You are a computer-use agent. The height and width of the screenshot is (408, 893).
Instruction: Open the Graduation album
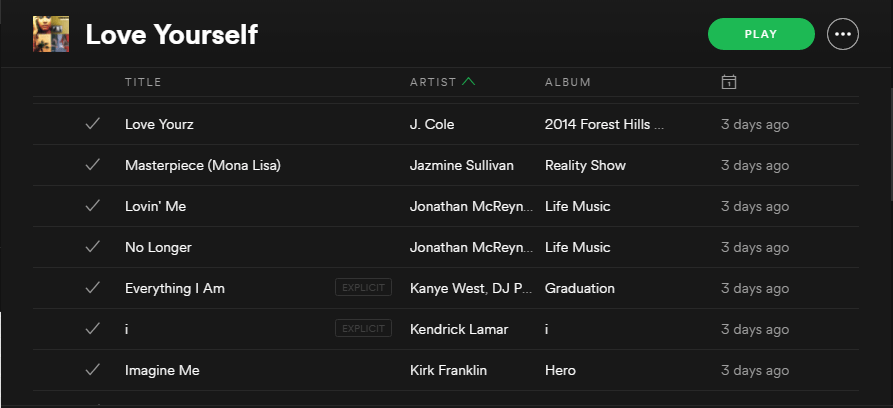(580, 289)
